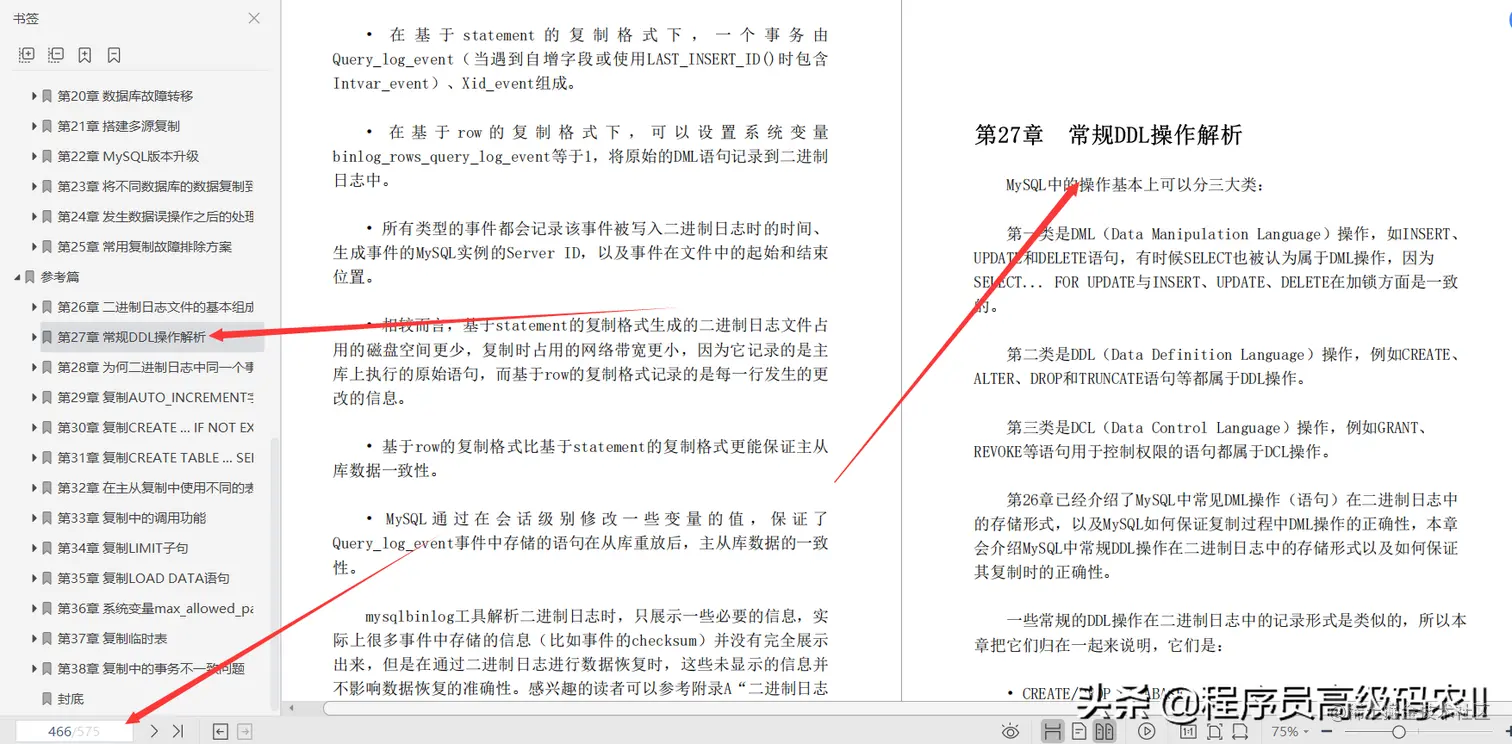The image size is (1512, 744).
Task: Enable two-page side-by-side view
Action: click(1106, 730)
